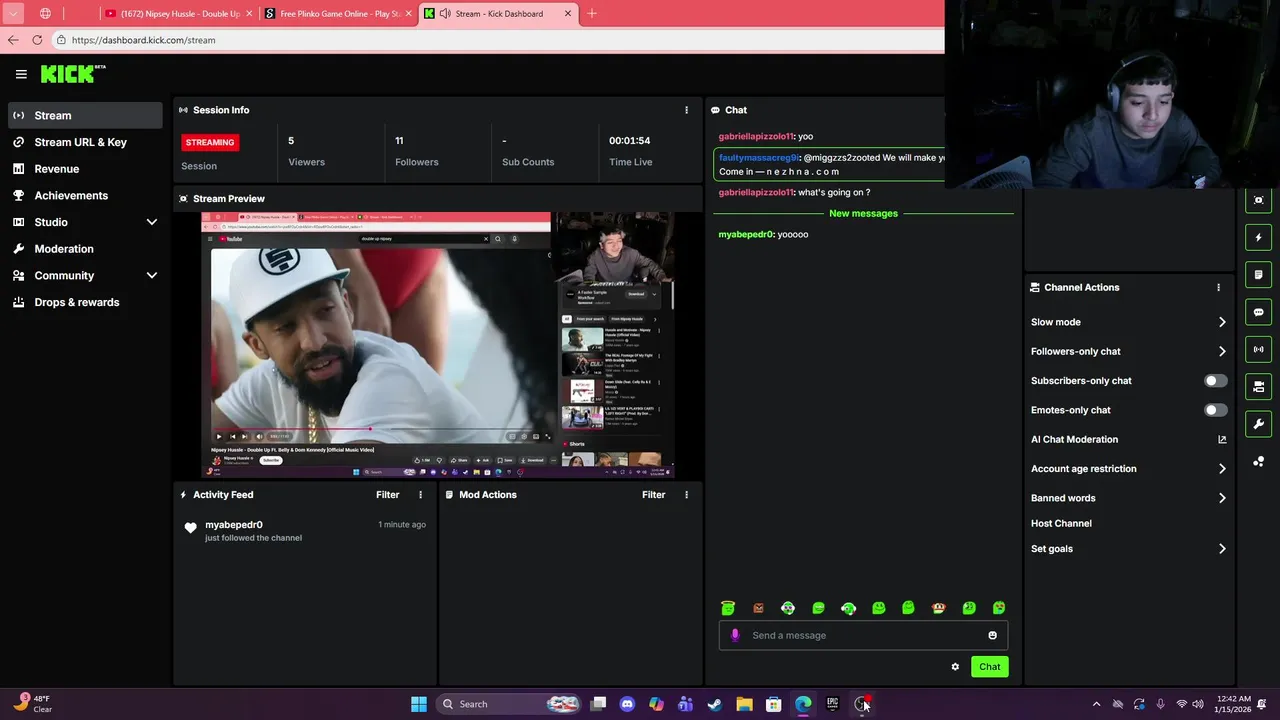Expand Followers-only chat settings
1280x720 pixels.
pyautogui.click(x=1222, y=351)
